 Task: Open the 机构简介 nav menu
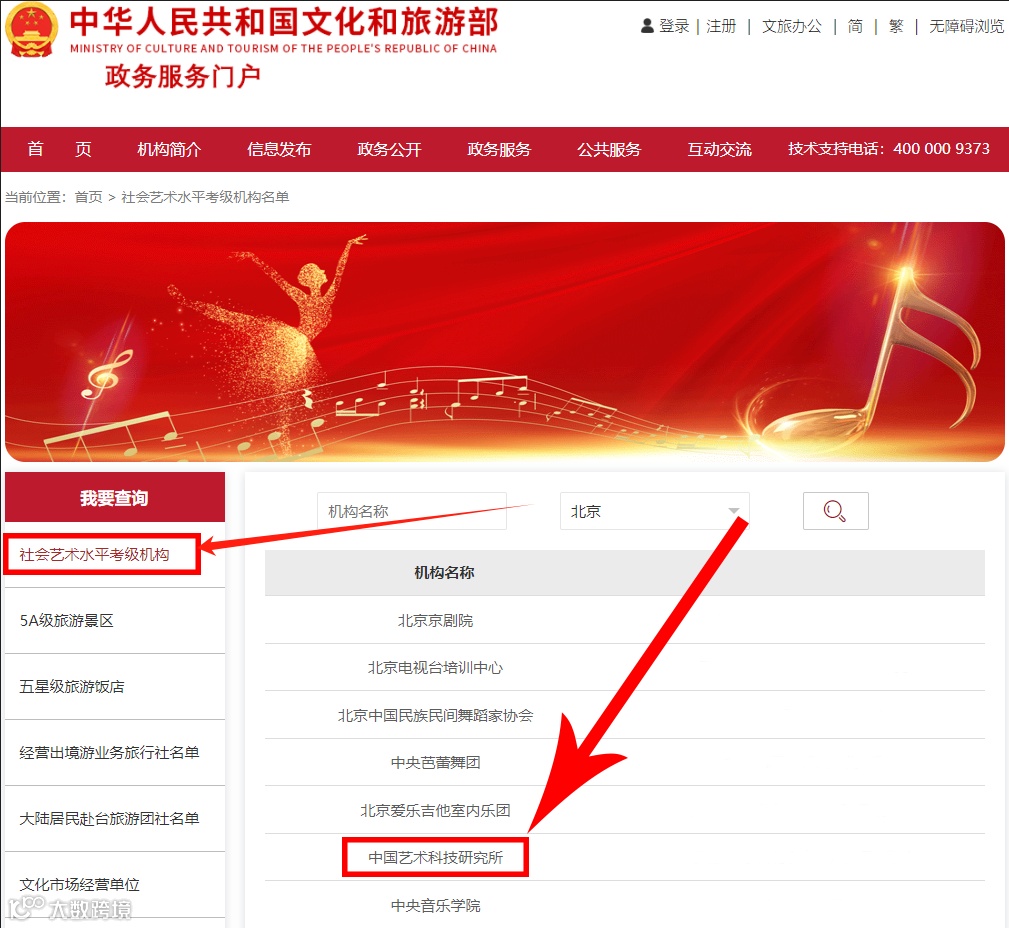click(169, 149)
